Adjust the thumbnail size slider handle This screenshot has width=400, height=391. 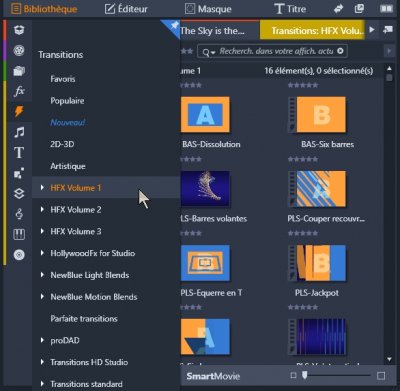point(305,375)
